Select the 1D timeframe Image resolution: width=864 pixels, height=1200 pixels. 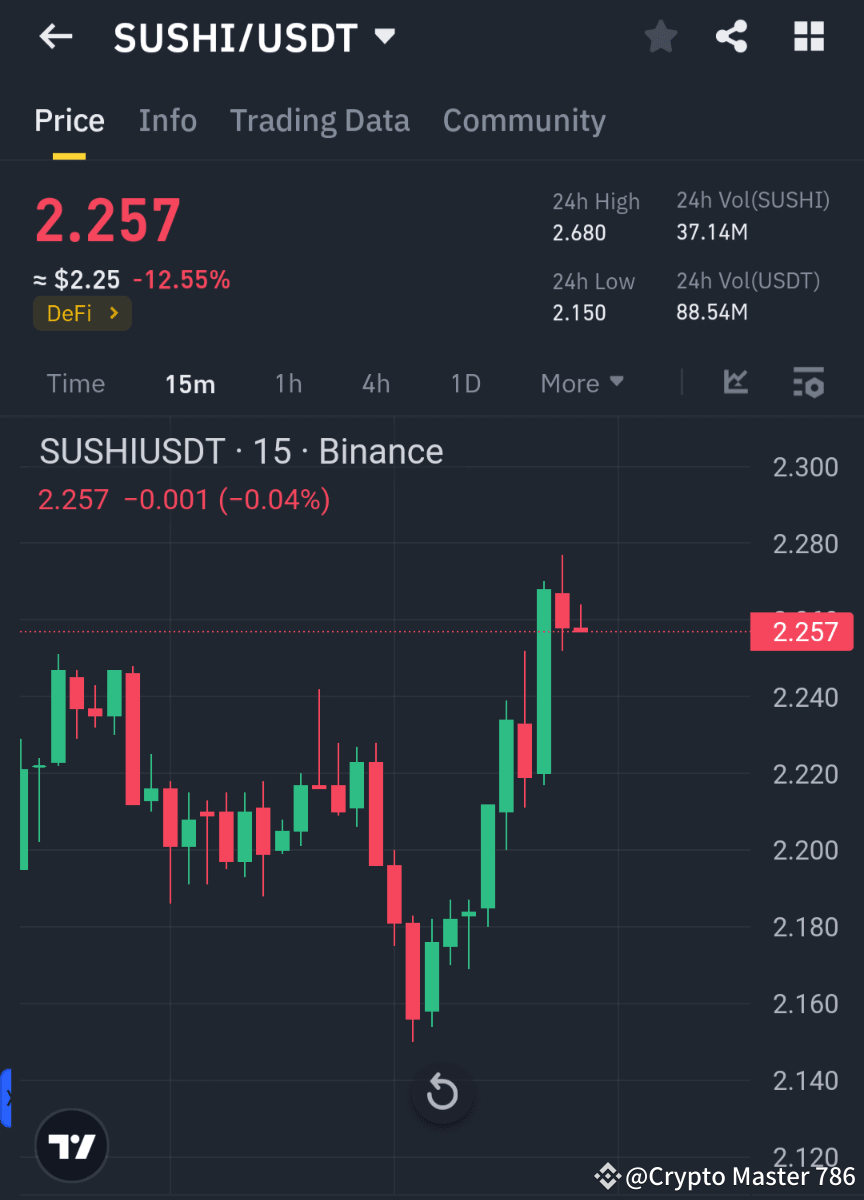coord(465,383)
